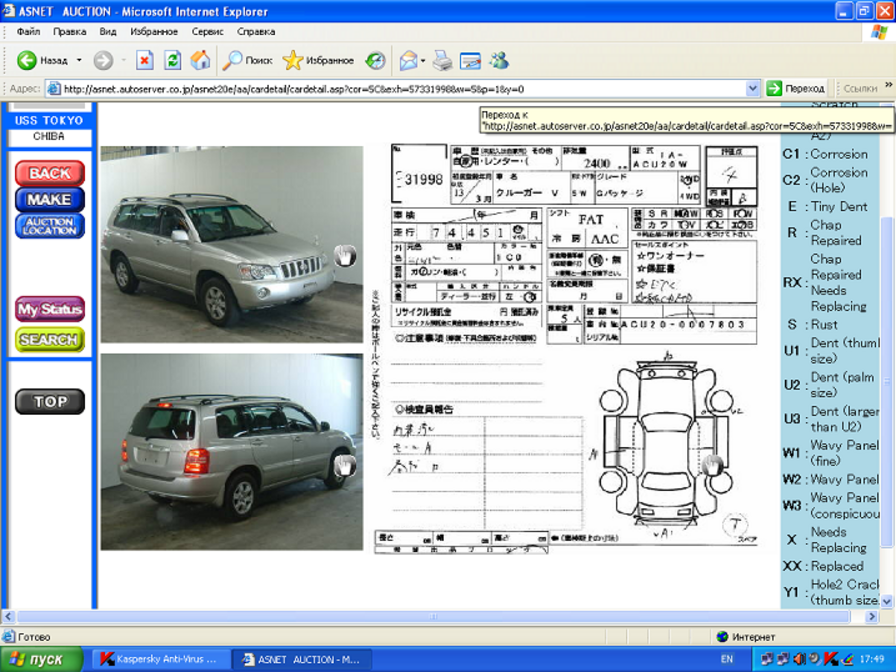Click the red BACK button
Screen dimensions: 896x672
pos(50,173)
